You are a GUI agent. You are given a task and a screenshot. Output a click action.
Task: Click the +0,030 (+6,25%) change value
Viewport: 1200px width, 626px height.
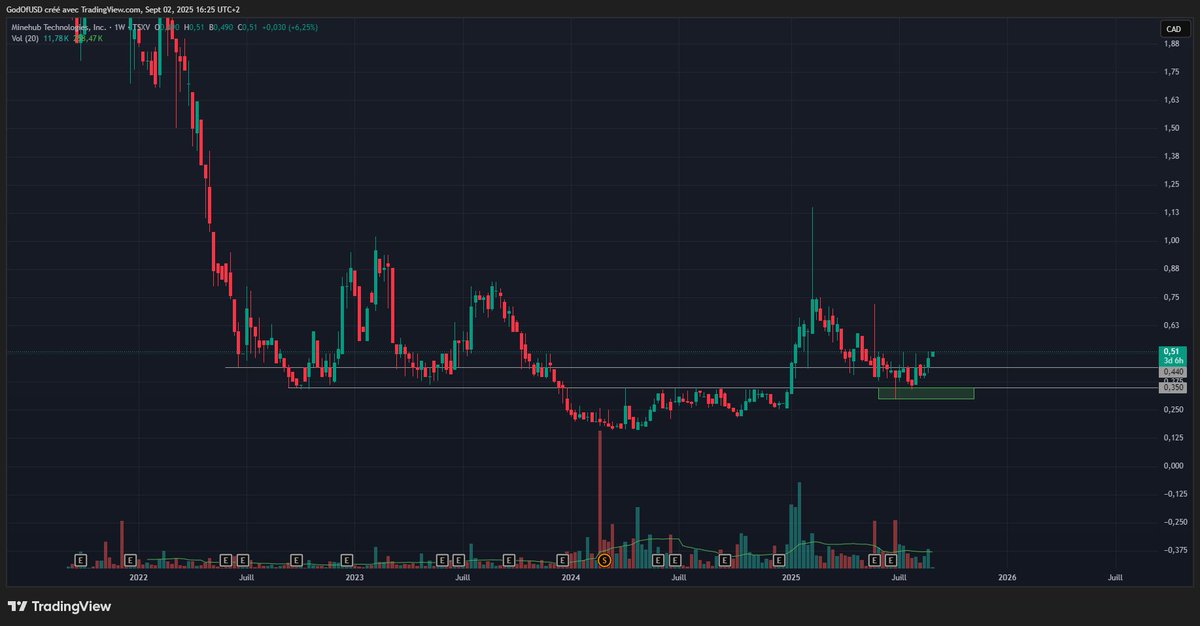290,27
